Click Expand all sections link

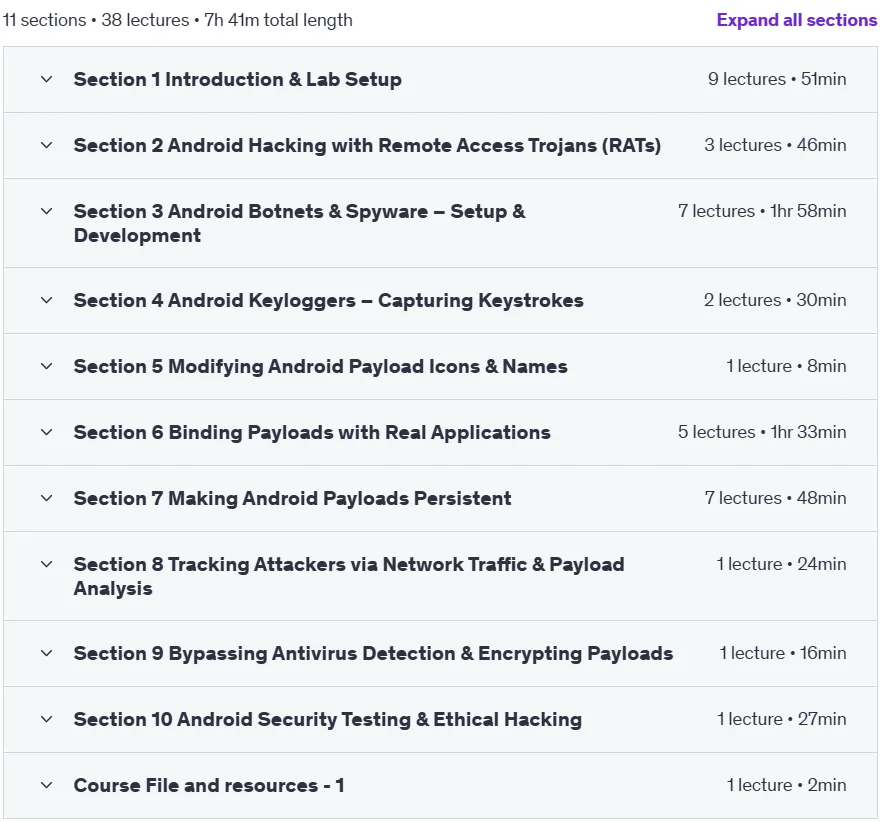point(796,20)
